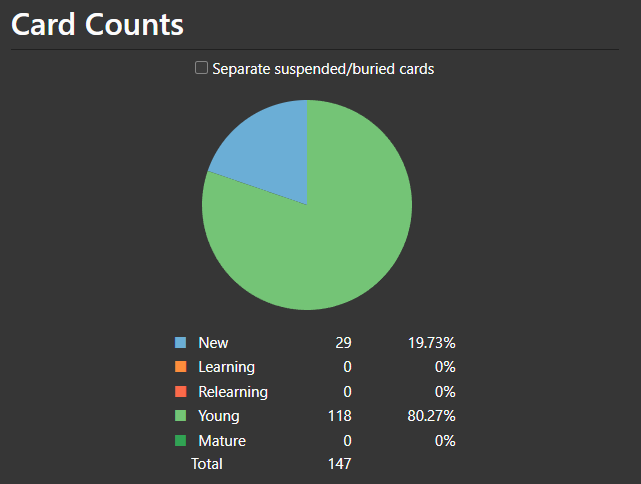This screenshot has width=641, height=484.
Task: Select the Learning label in legend
Action: pyautogui.click(x=226, y=367)
